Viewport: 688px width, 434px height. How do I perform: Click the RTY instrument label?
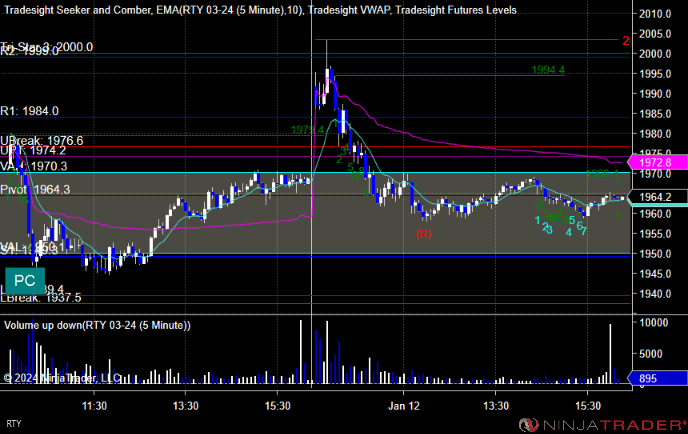click(x=13, y=423)
